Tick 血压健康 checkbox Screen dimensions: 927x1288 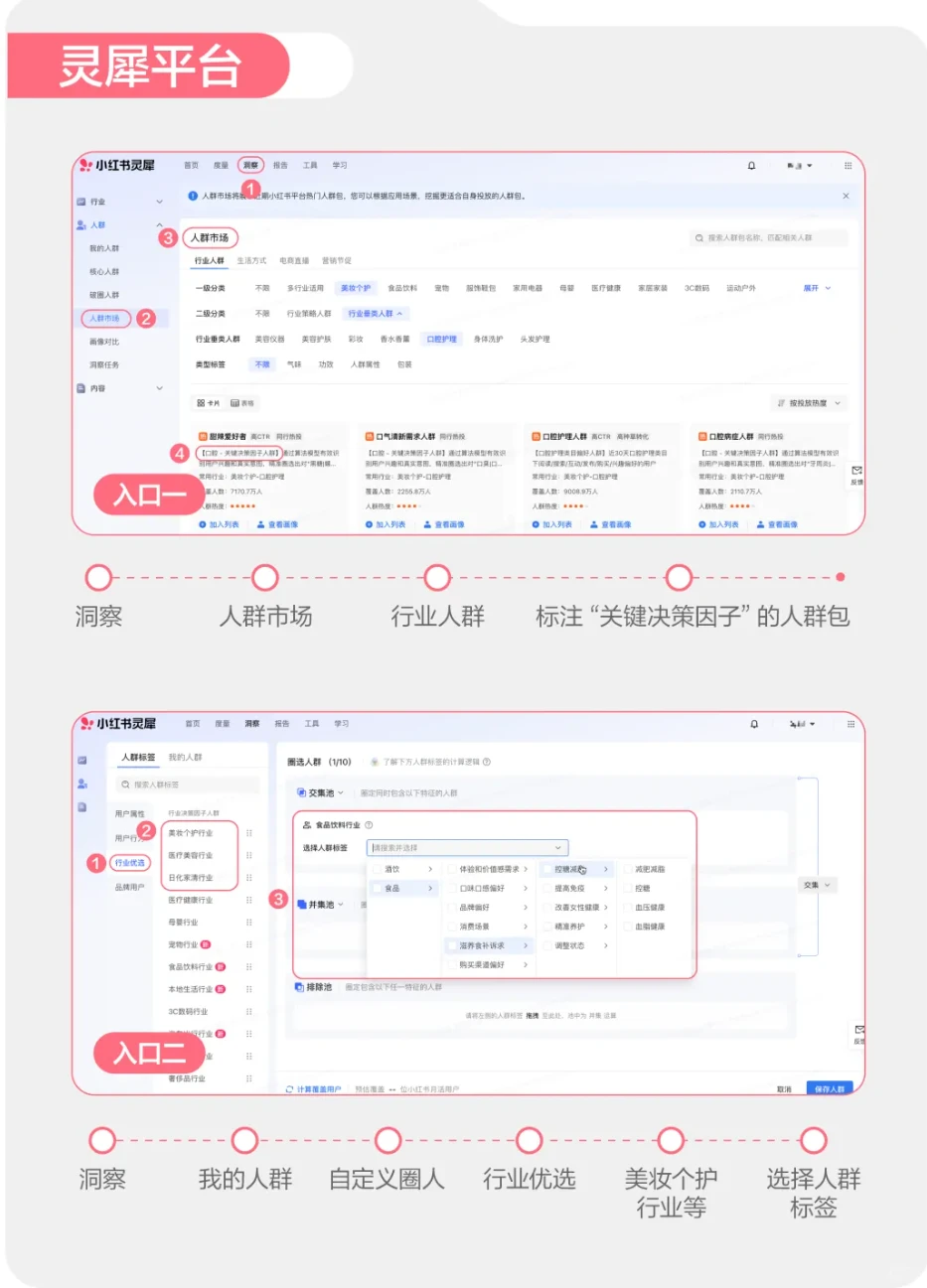coord(628,907)
